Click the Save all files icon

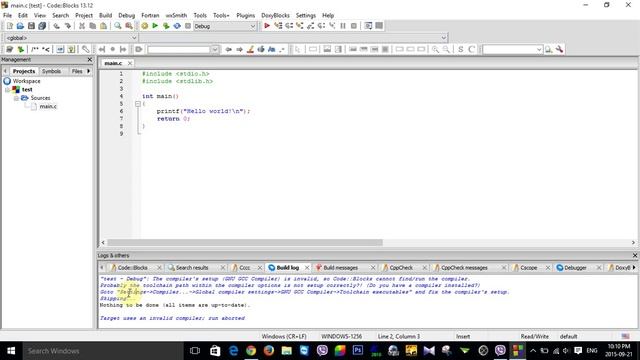pyautogui.click(x=42, y=26)
